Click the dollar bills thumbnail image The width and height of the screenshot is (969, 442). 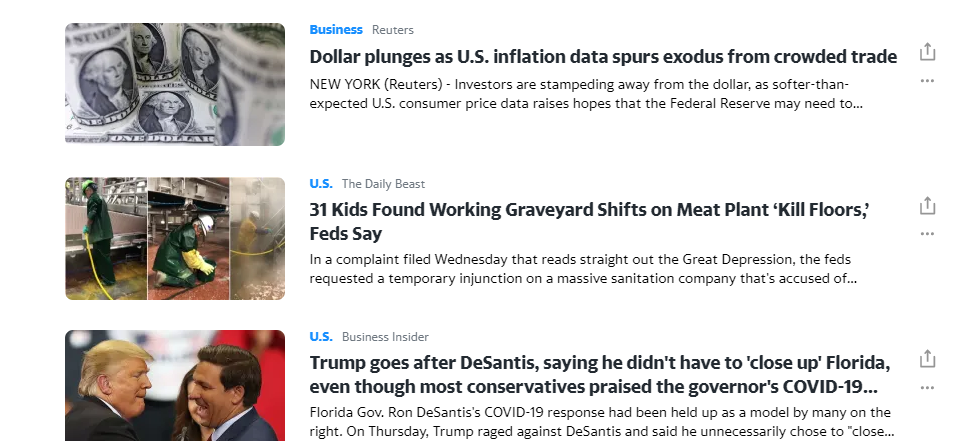click(175, 85)
